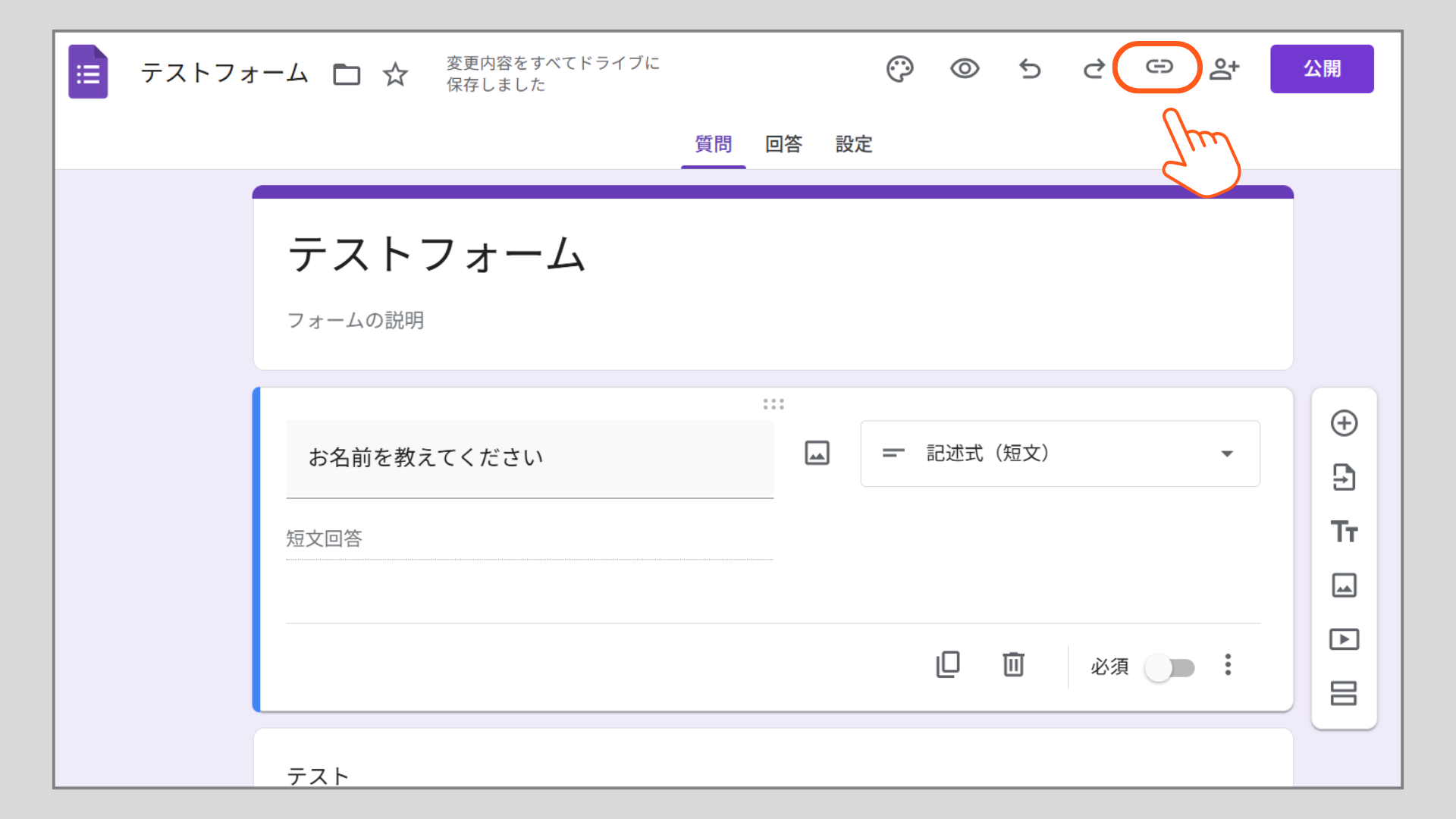Click the フォームの説明 description field
The image size is (1456, 819).
pyautogui.click(x=355, y=320)
